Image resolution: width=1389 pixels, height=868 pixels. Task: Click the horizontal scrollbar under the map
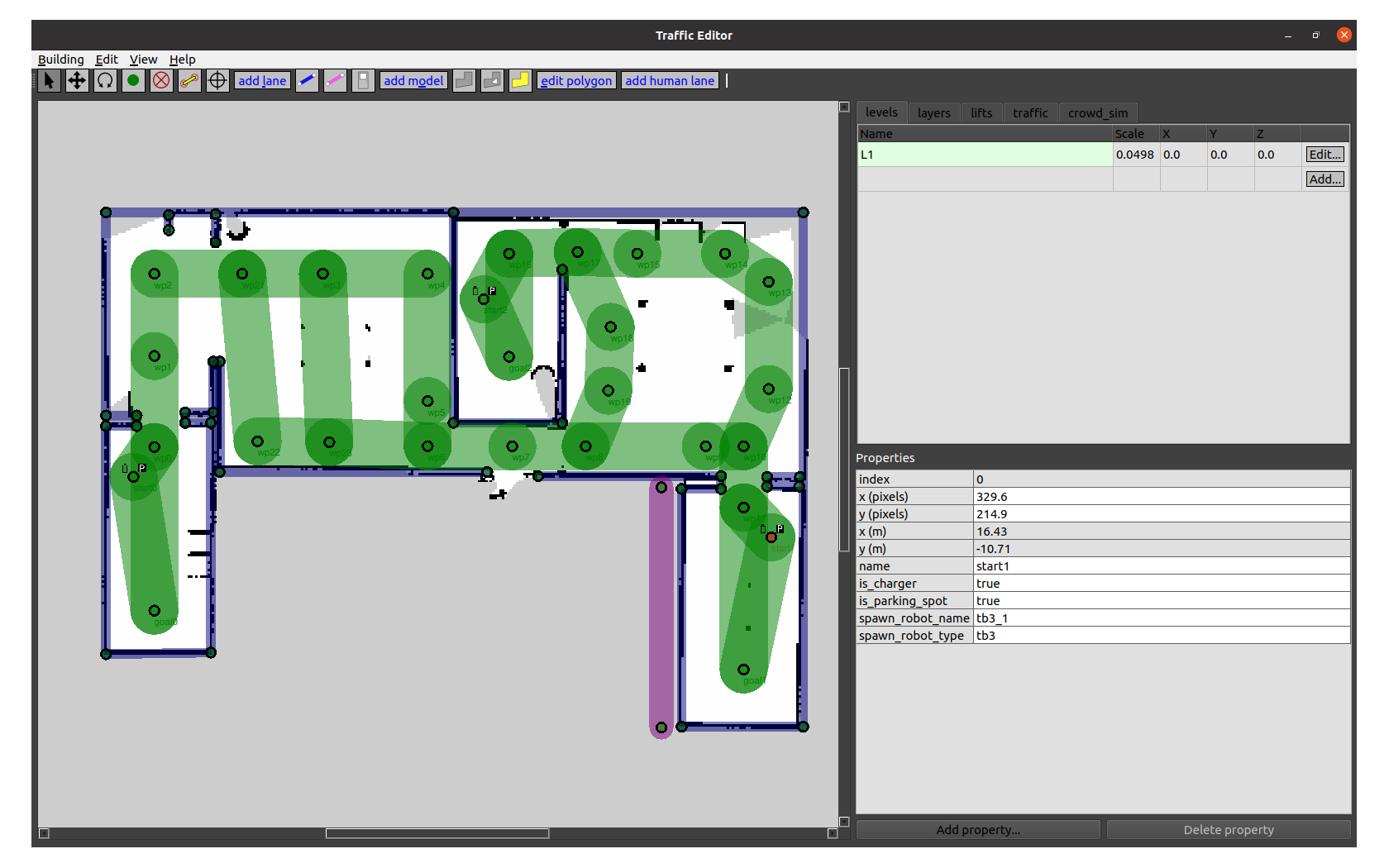[437, 833]
